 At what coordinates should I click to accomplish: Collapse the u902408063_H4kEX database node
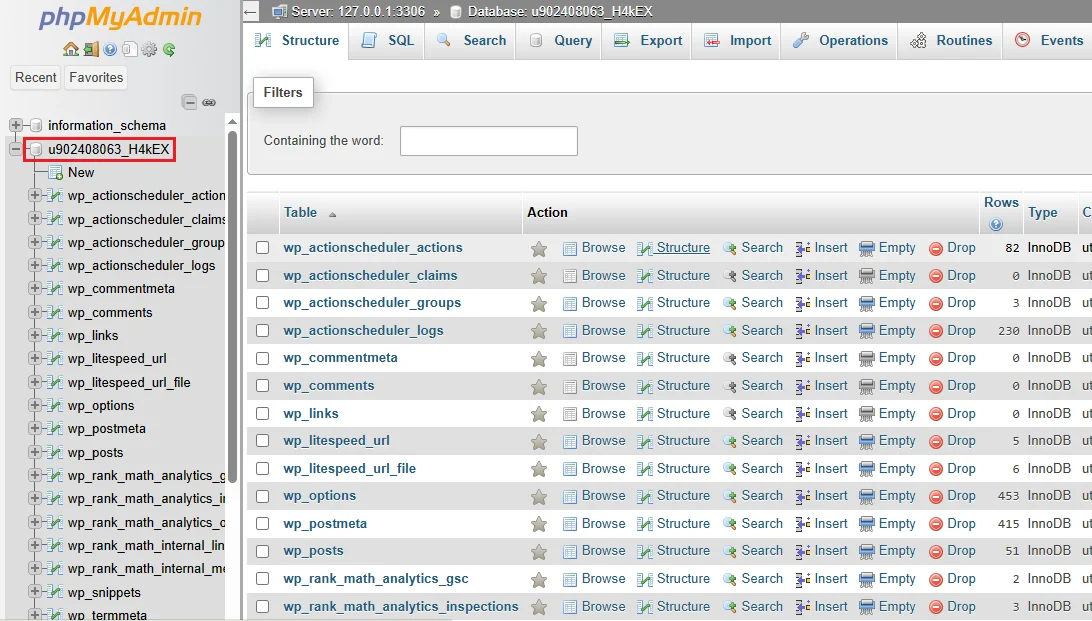click(x=15, y=149)
